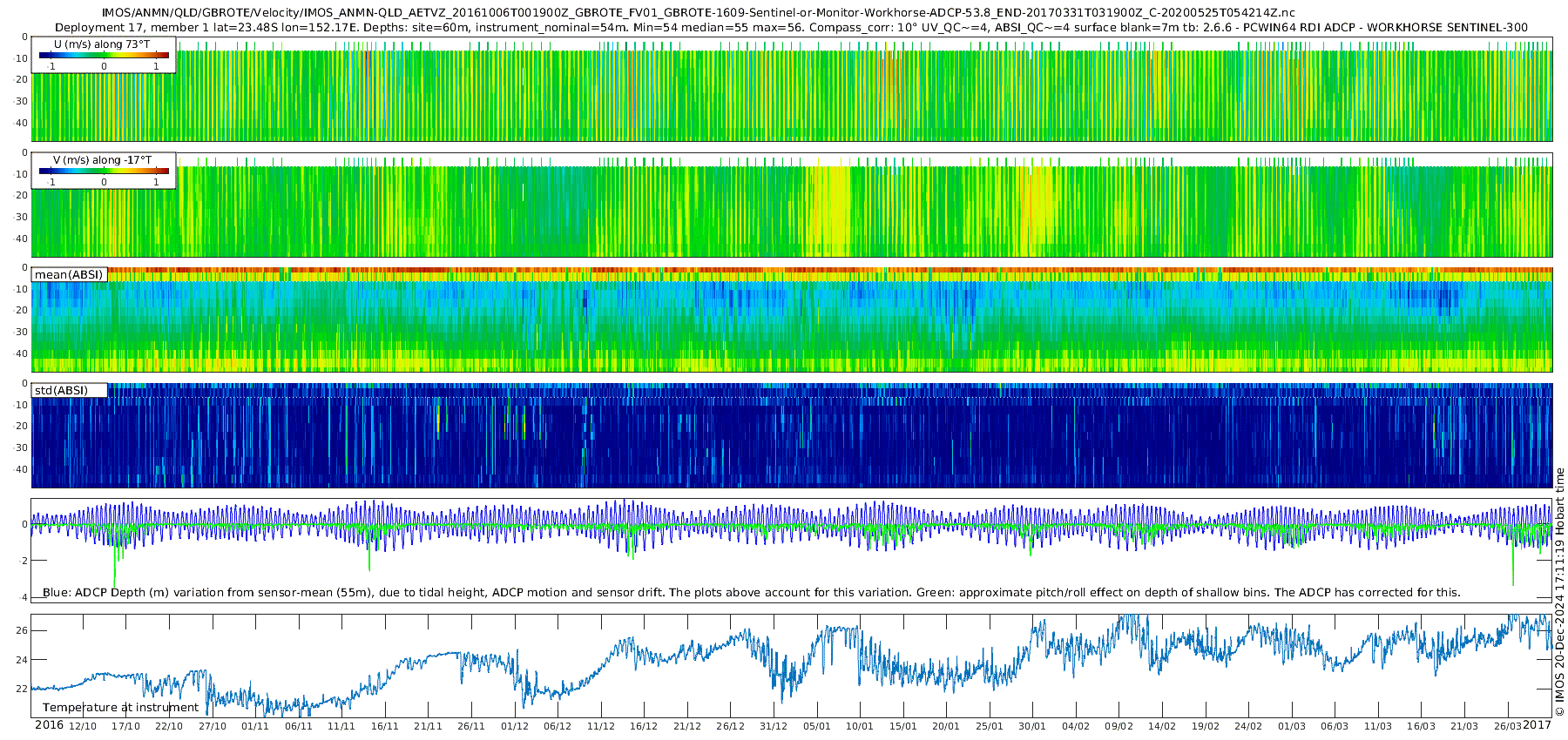Click the 12/10 date tick label
Image resolution: width=1568 pixels, height=740 pixels.
(83, 726)
